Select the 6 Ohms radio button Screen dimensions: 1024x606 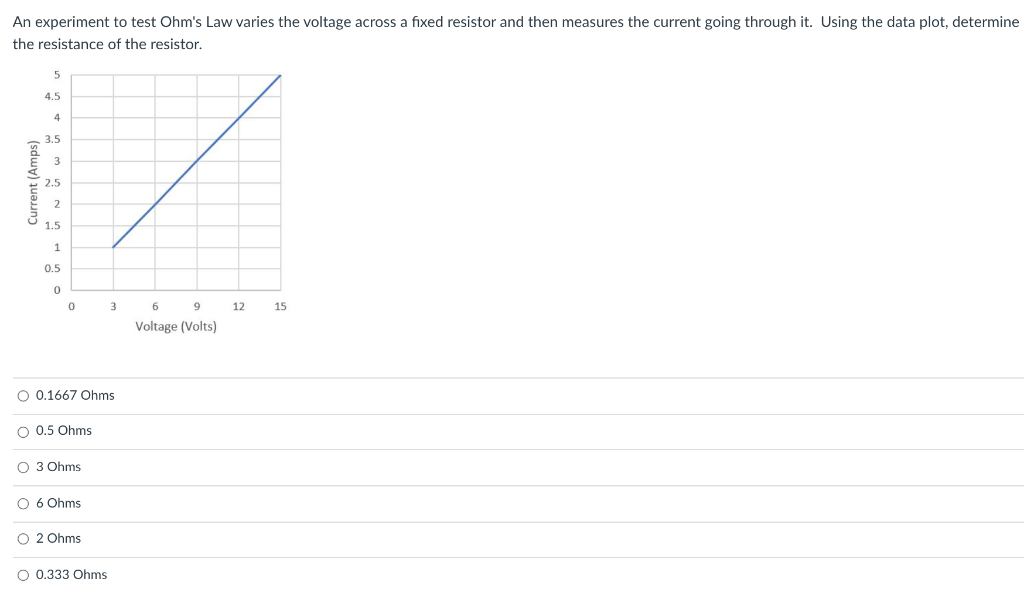(x=22, y=503)
